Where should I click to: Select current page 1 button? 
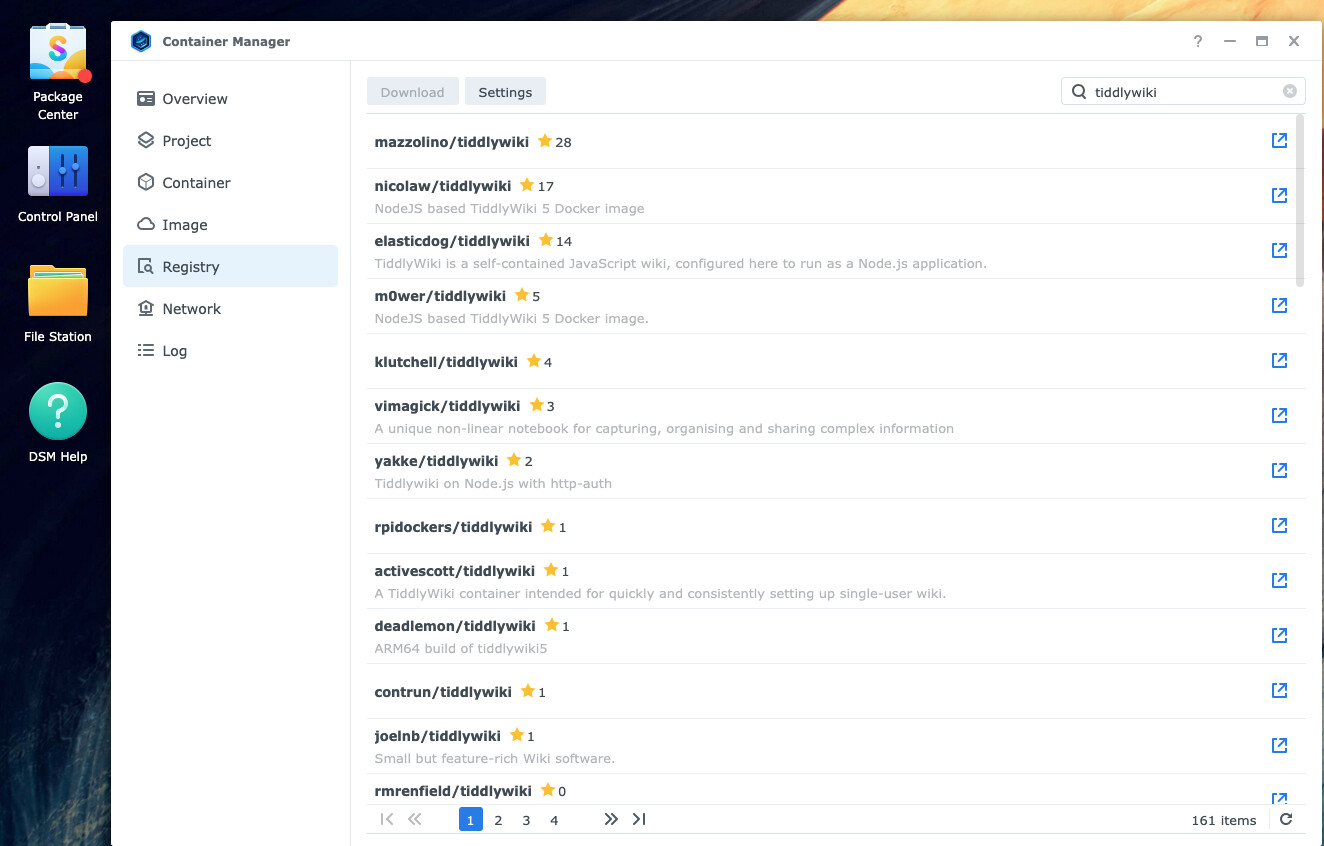tap(470, 820)
